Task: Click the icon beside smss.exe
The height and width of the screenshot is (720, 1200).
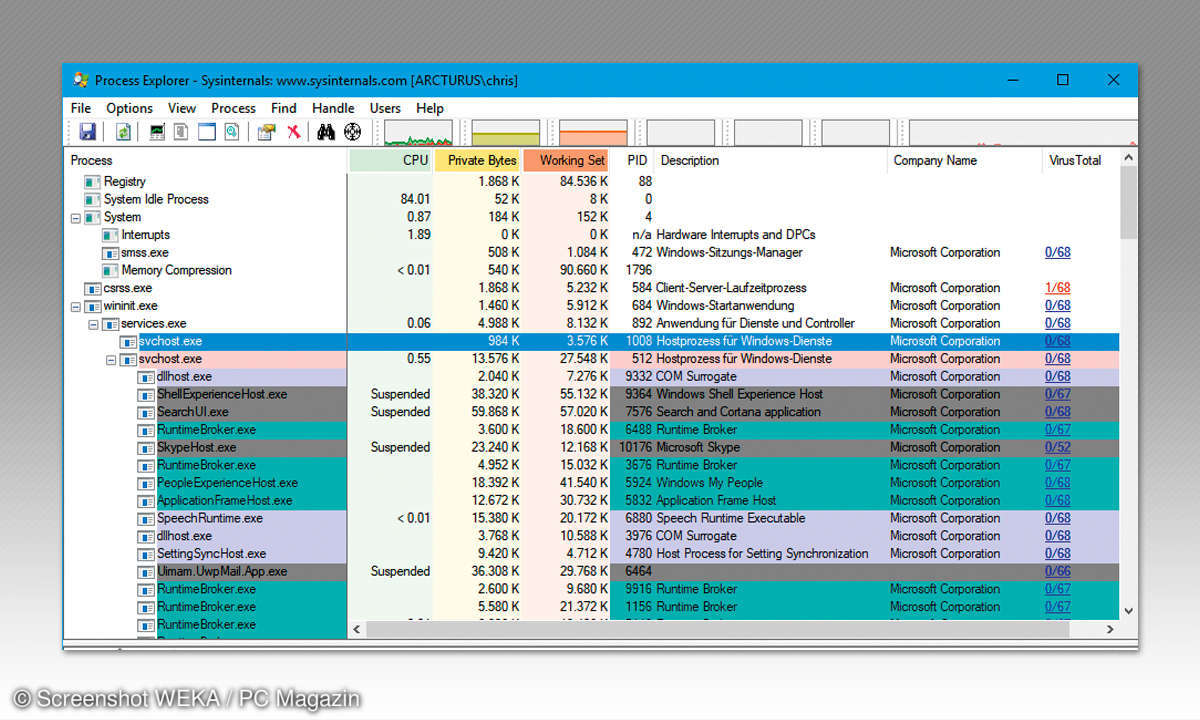Action: pyautogui.click(x=110, y=253)
